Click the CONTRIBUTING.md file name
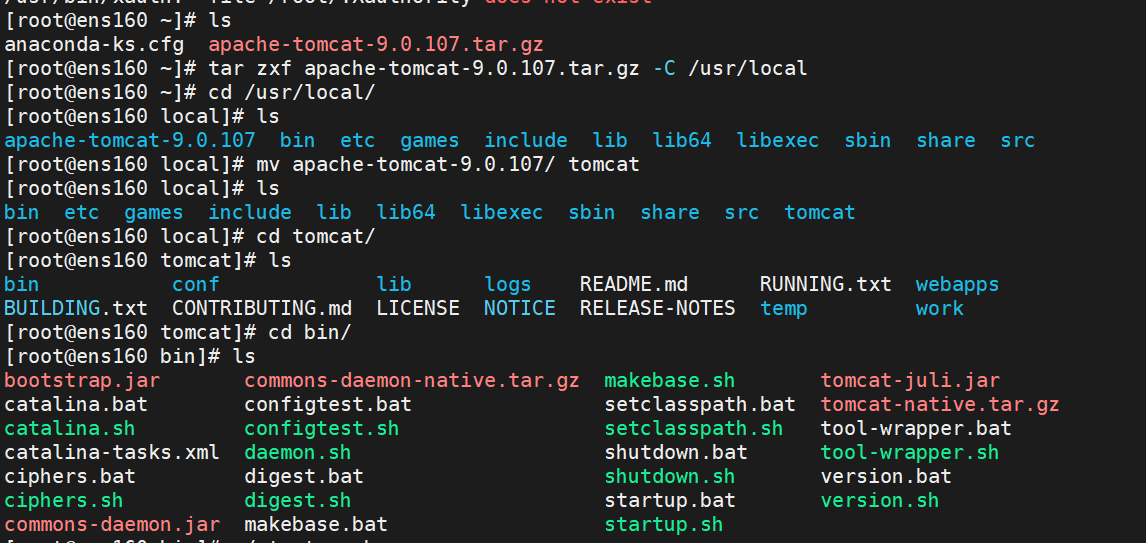Image resolution: width=1146 pixels, height=543 pixels. (x=262, y=308)
